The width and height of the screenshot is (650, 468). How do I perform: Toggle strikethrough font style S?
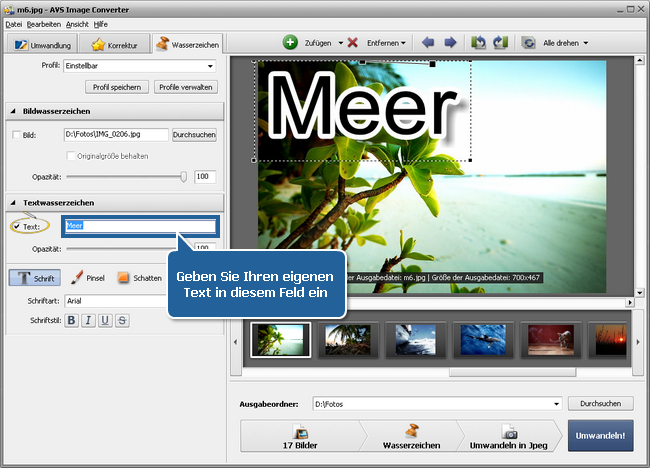click(x=122, y=320)
